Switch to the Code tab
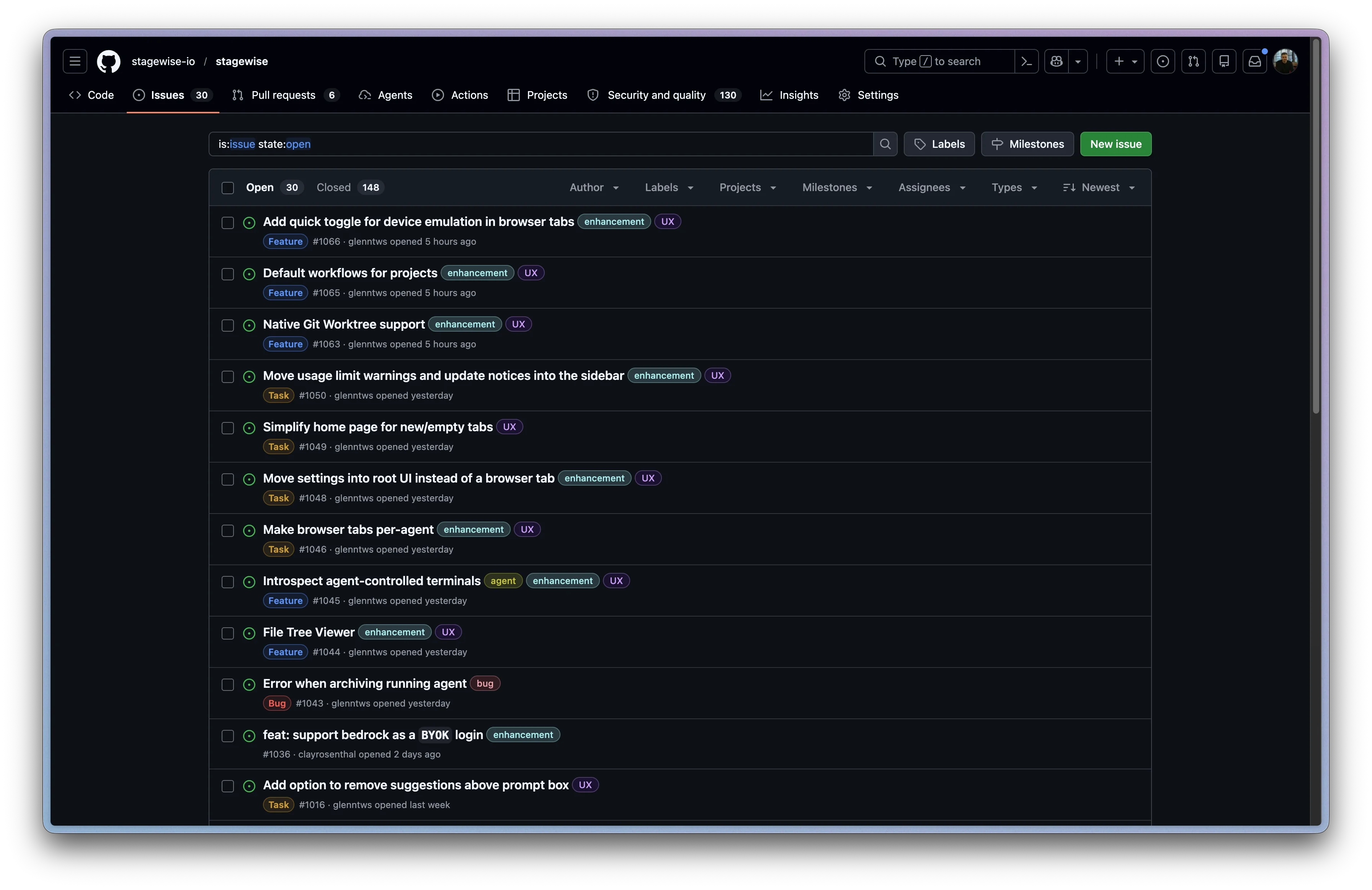Image resolution: width=1372 pixels, height=890 pixels. 91,95
